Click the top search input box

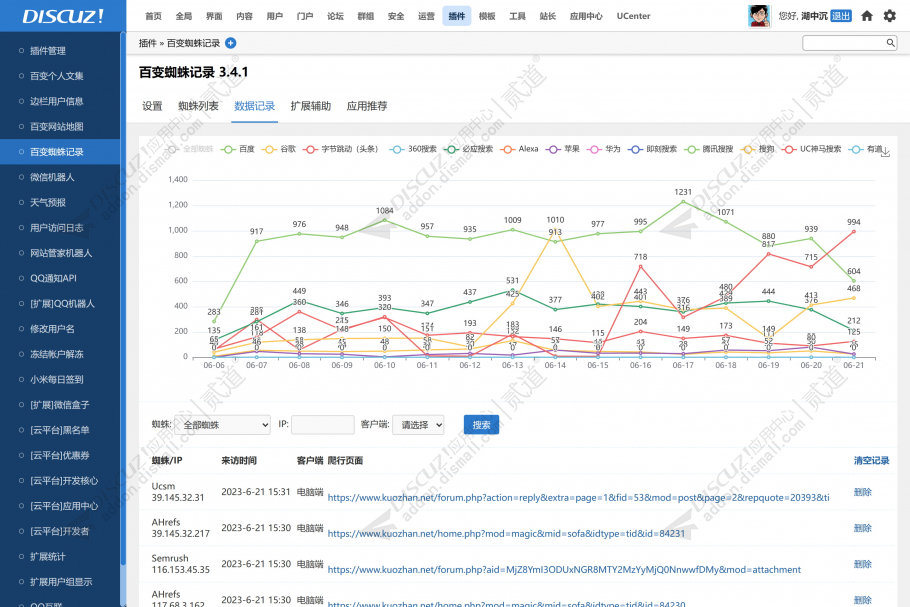[x=850, y=42]
